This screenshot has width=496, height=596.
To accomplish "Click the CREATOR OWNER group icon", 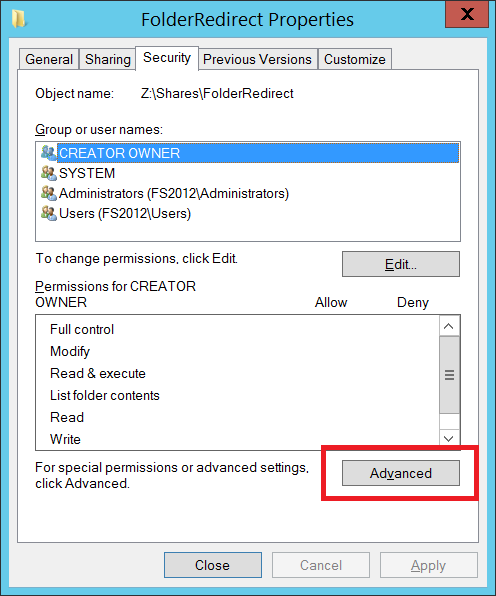I will pyautogui.click(x=49, y=153).
